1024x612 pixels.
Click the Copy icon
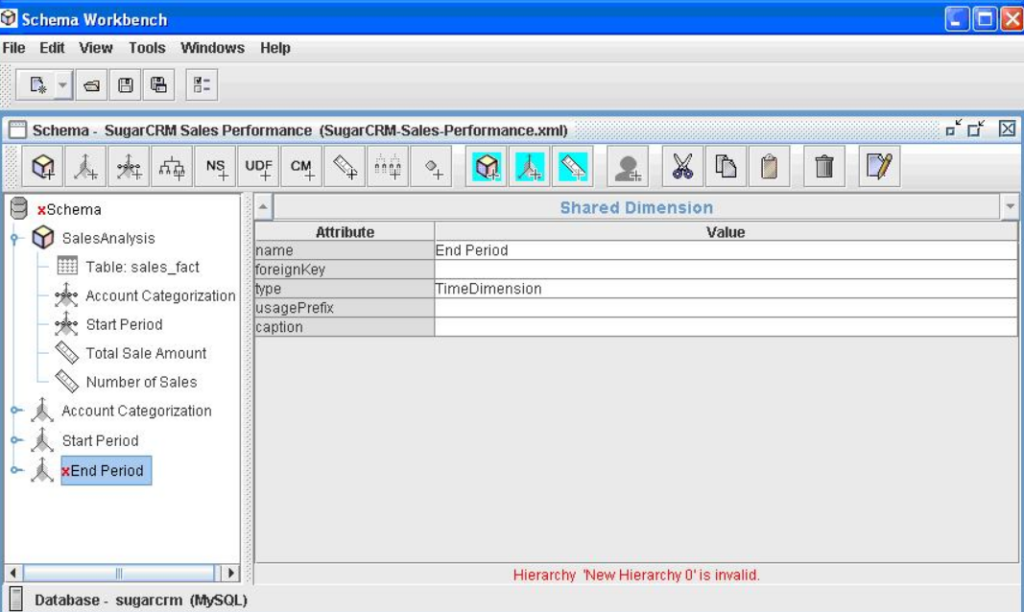tap(726, 167)
